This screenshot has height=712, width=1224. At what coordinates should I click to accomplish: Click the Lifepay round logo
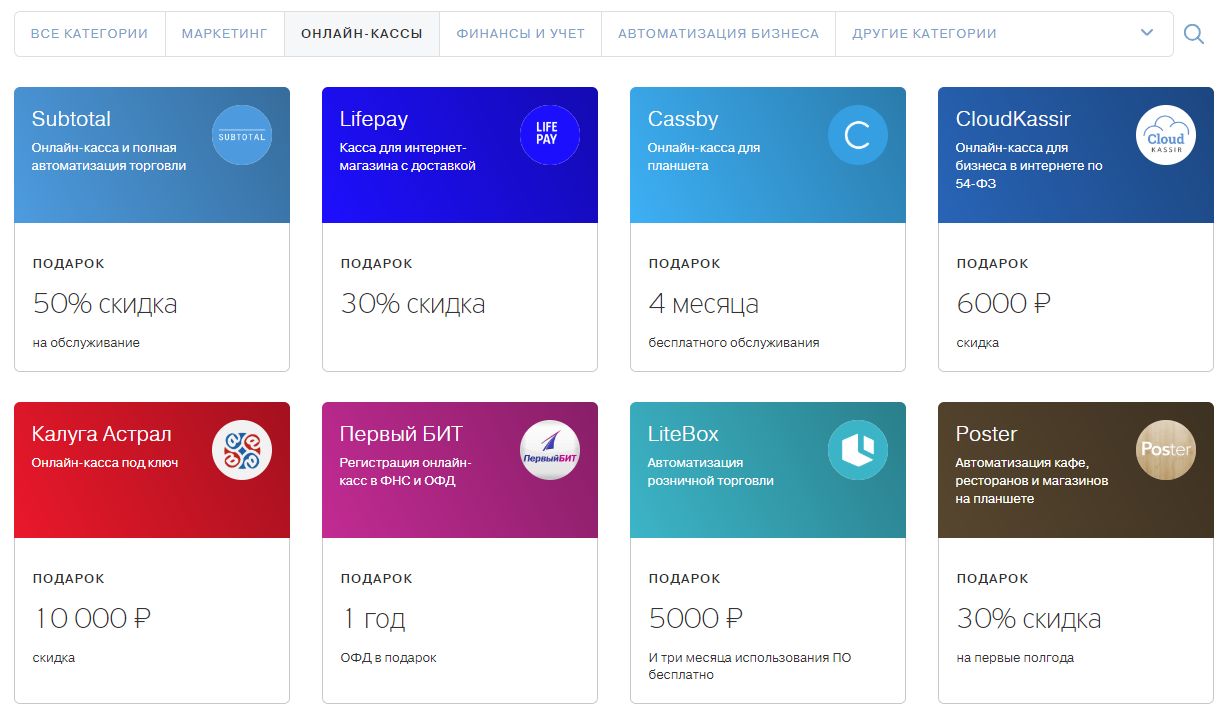[x=550, y=135]
